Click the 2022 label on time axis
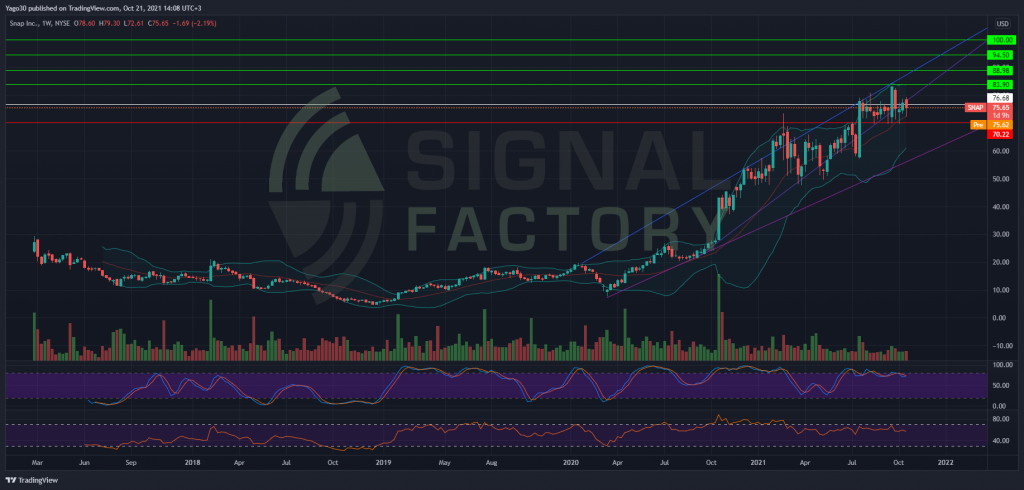This screenshot has height=490, width=1024. (x=945, y=463)
